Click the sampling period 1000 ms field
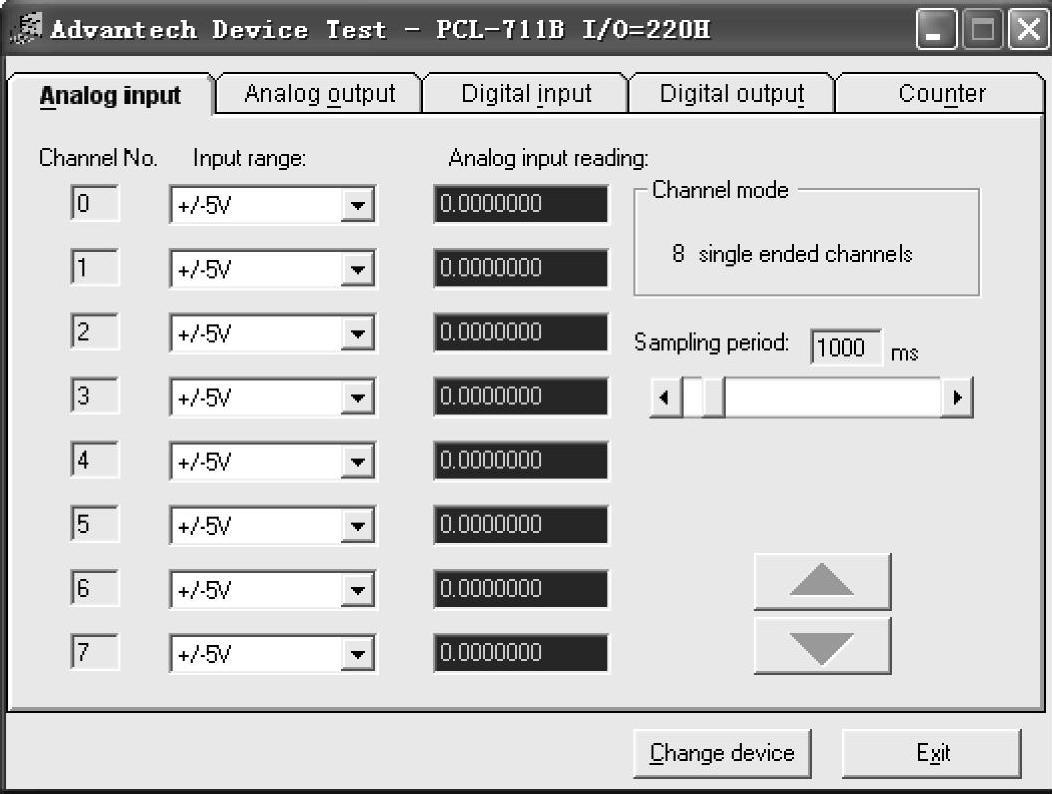 [x=845, y=348]
